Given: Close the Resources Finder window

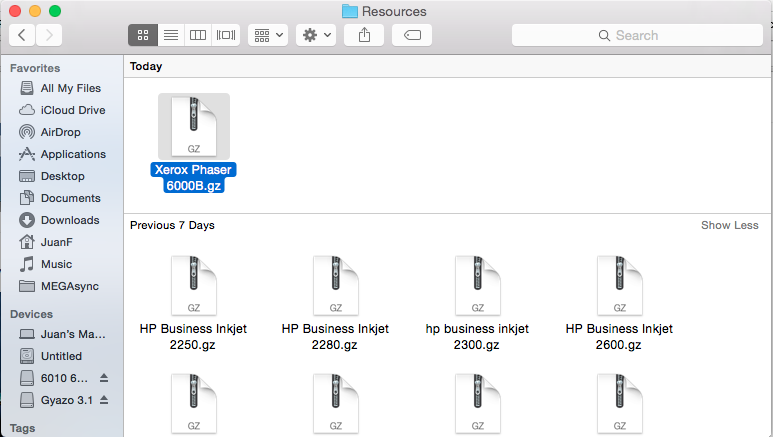Looking at the screenshot, I should [15, 11].
